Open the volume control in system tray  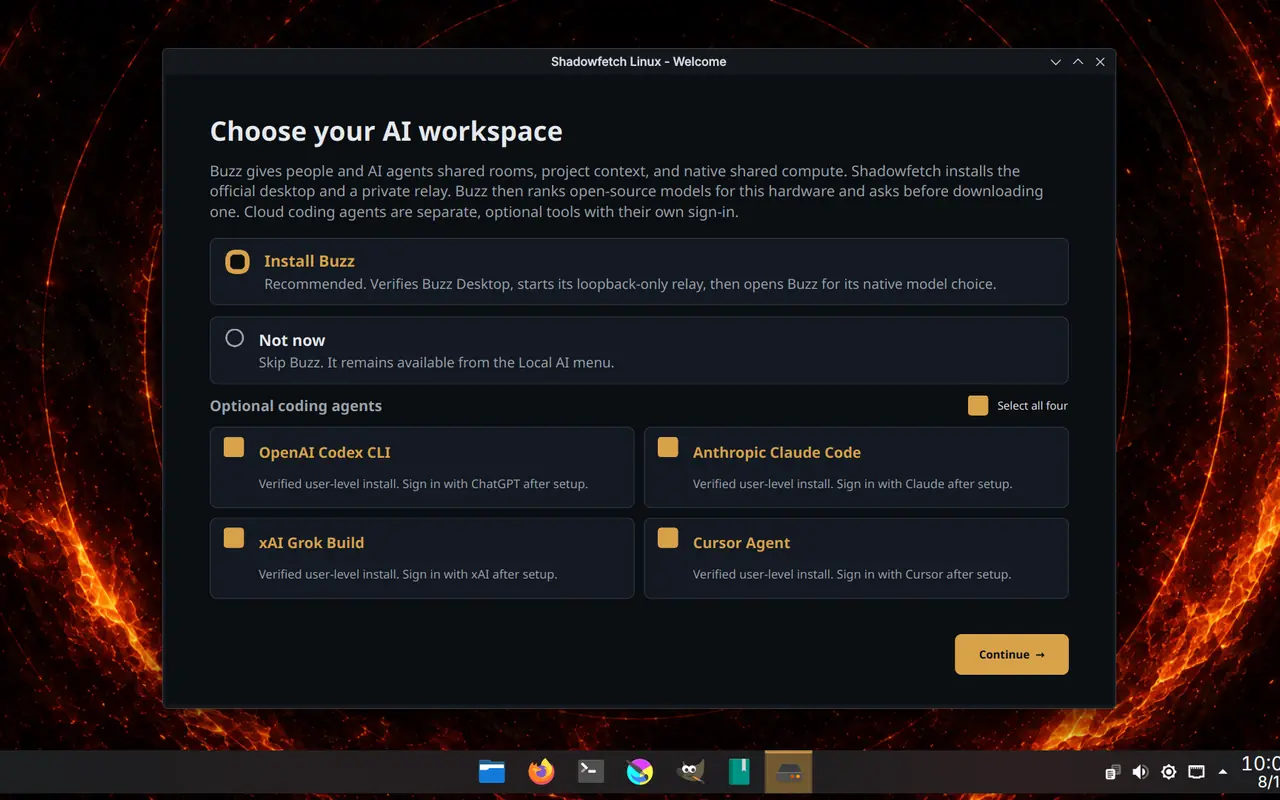click(1140, 772)
